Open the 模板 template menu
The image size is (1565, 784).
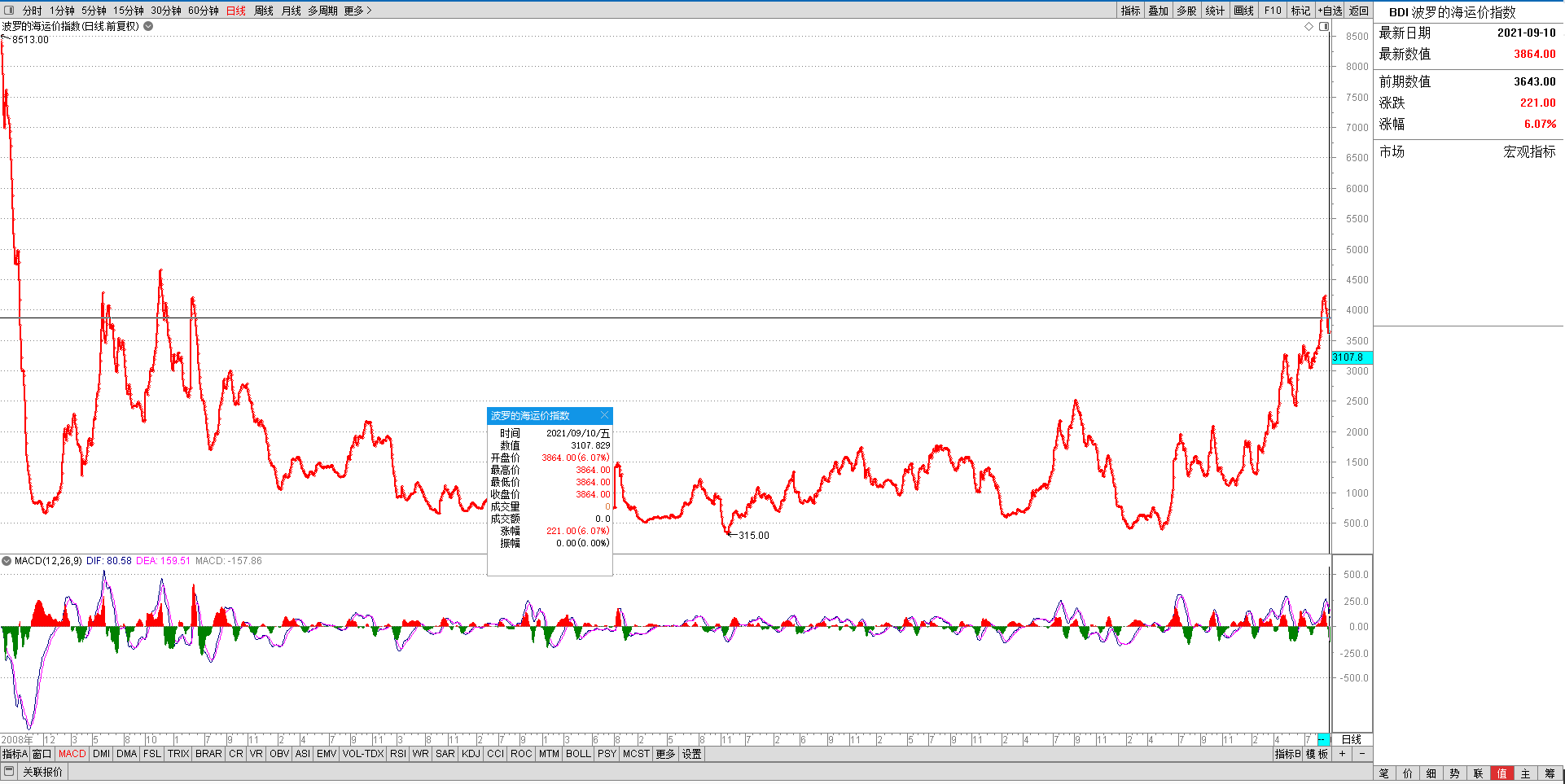pyautogui.click(x=1317, y=754)
